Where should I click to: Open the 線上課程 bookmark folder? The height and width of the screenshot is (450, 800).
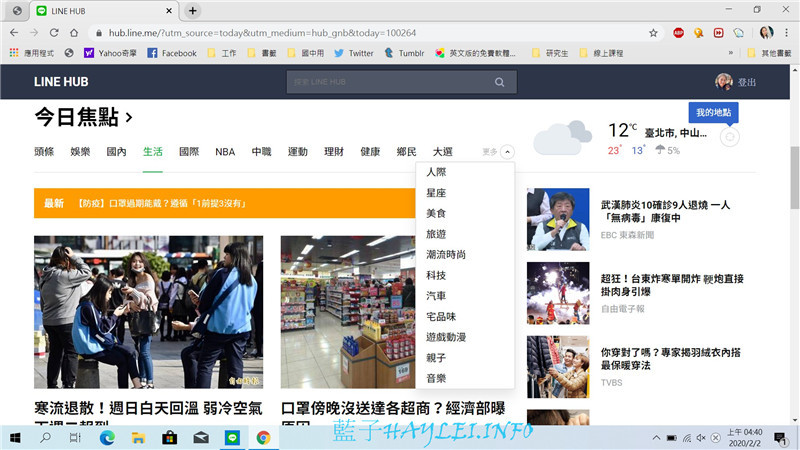point(601,53)
